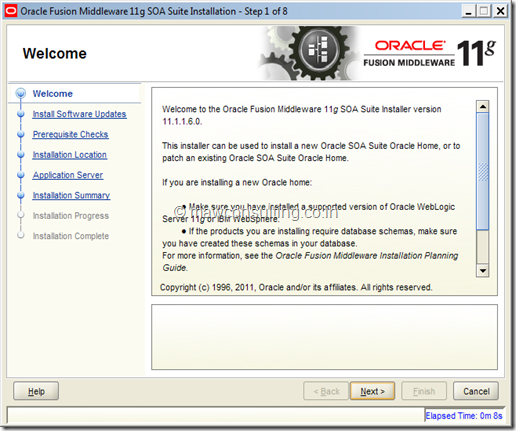Click the welcome text scroll down arrow
Screen dimensions: 516x431
tap(483, 271)
